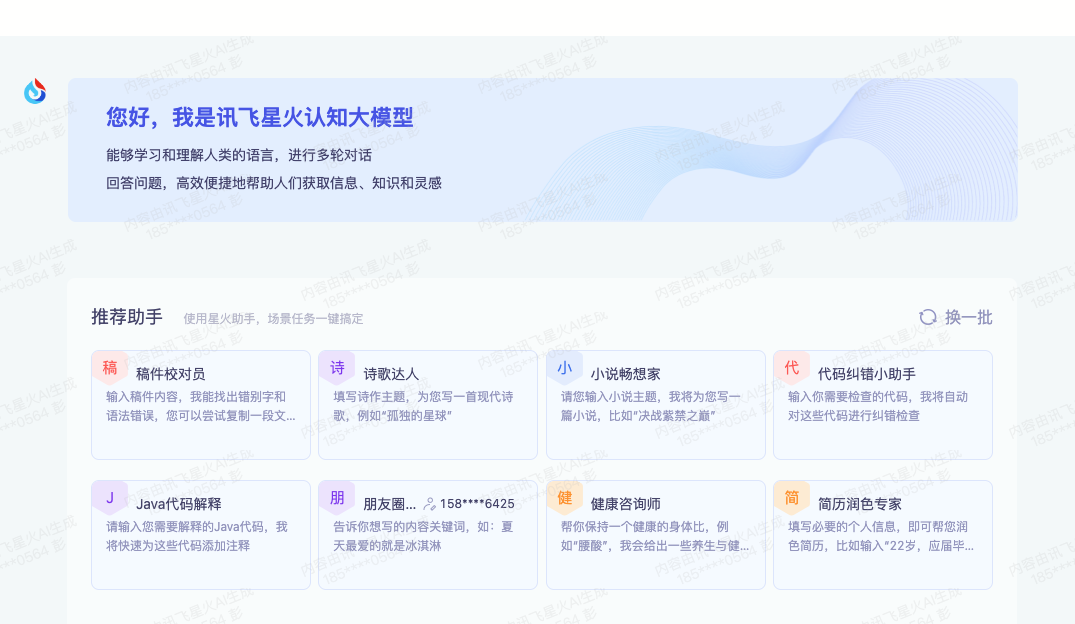
Task: Click the 健 badge icon on the 健康咨询师 card
Action: (564, 498)
